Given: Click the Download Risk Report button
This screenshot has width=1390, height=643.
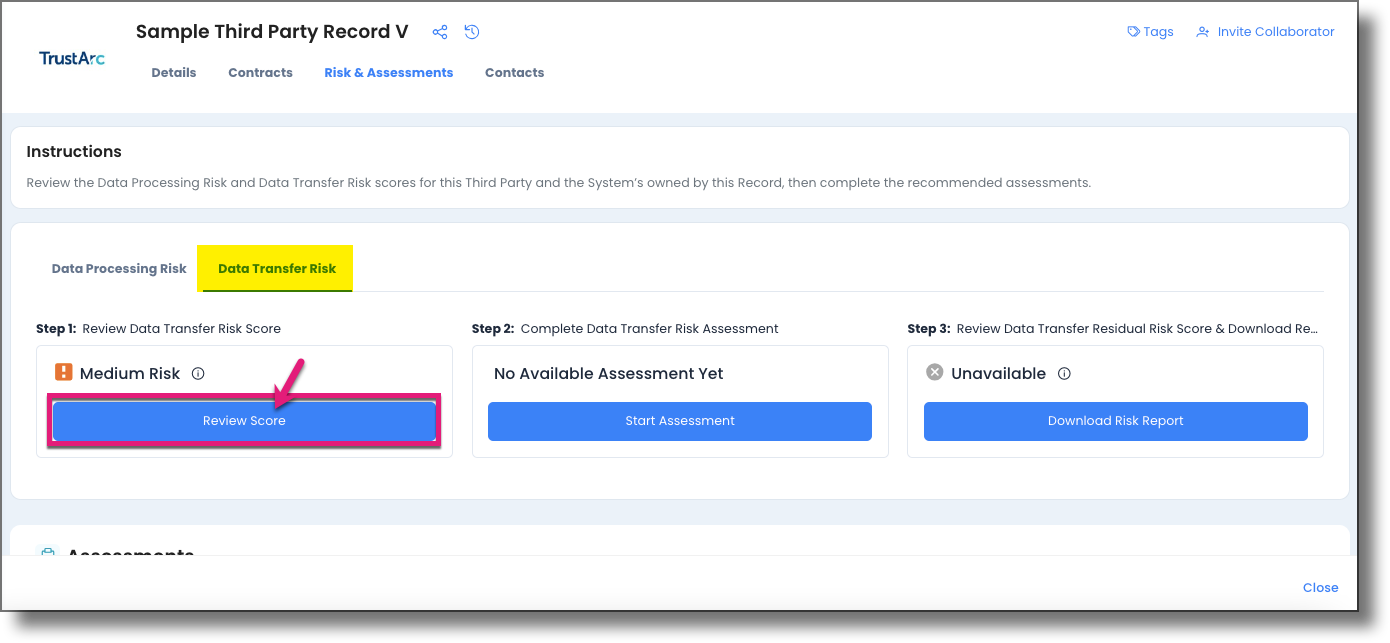Looking at the screenshot, I should coord(1115,421).
